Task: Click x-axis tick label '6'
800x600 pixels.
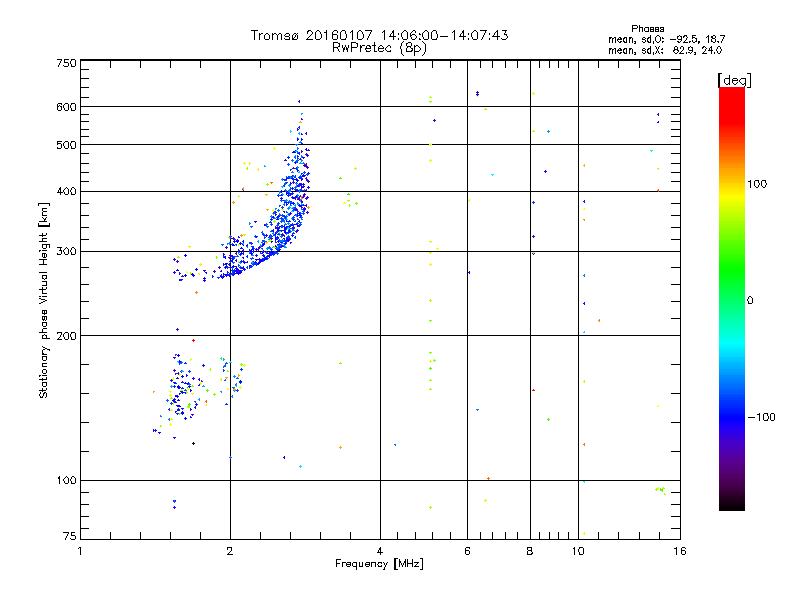Action: coord(467,552)
